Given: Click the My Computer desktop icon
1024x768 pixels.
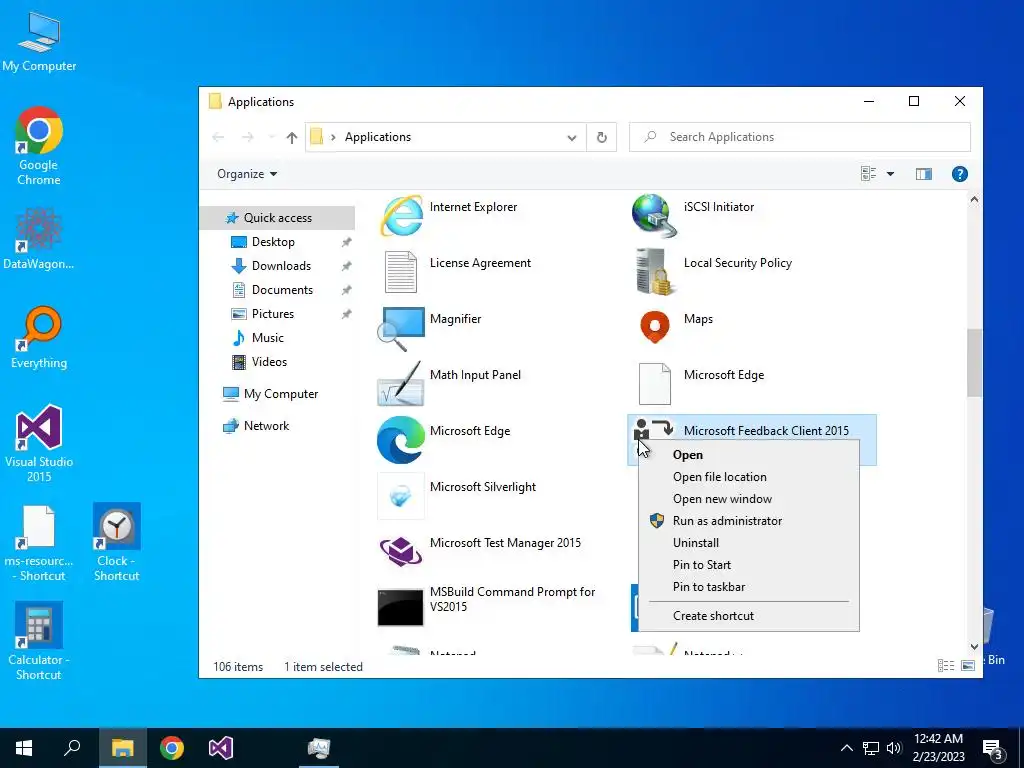Looking at the screenshot, I should tap(39, 40).
